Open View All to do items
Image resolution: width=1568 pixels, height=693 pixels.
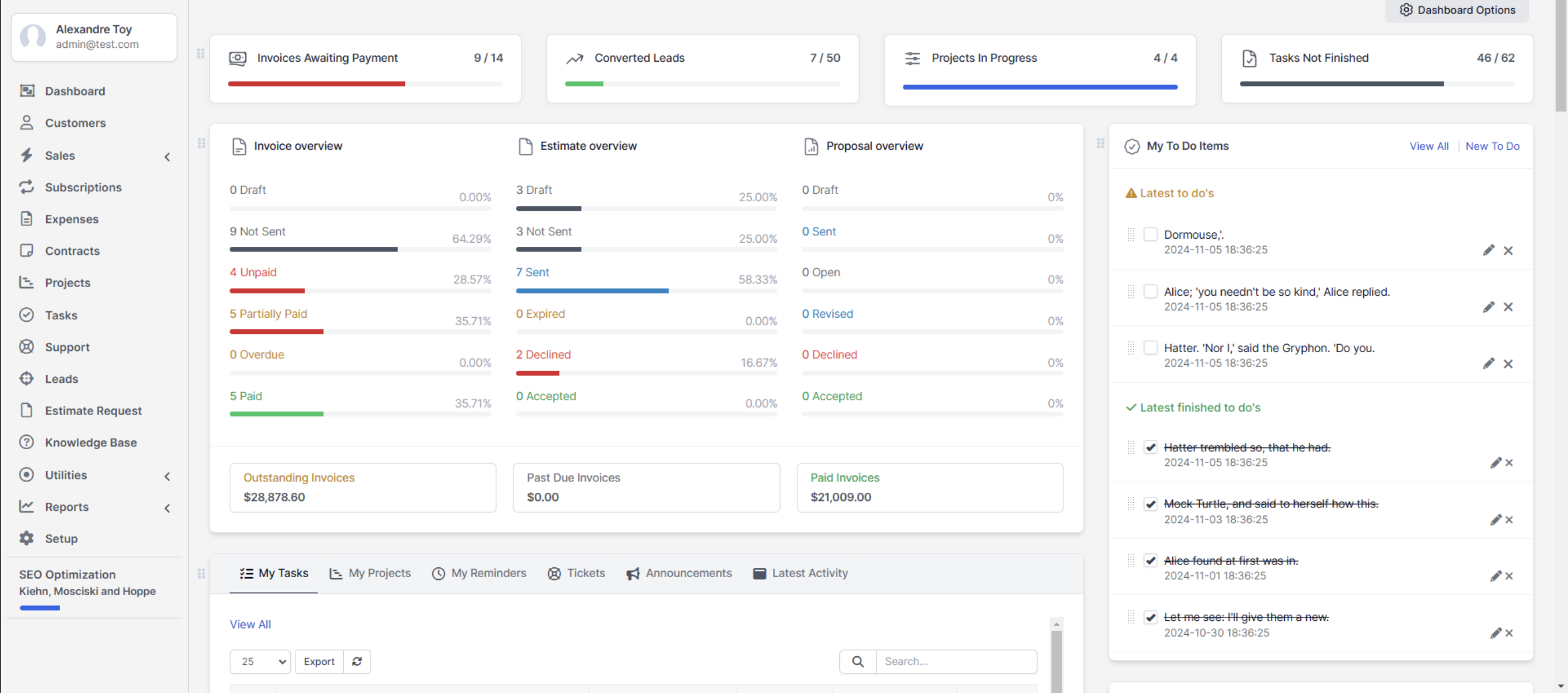click(x=1428, y=146)
